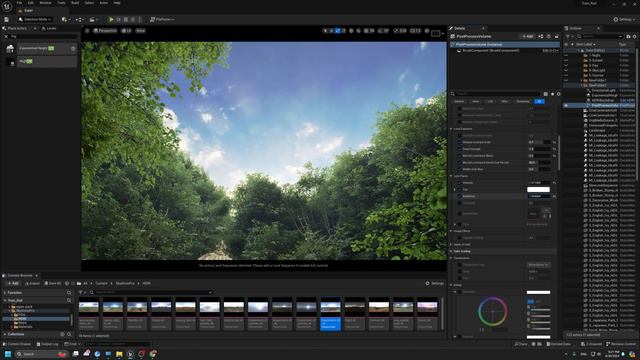Expand the Collections section

(5, 334)
